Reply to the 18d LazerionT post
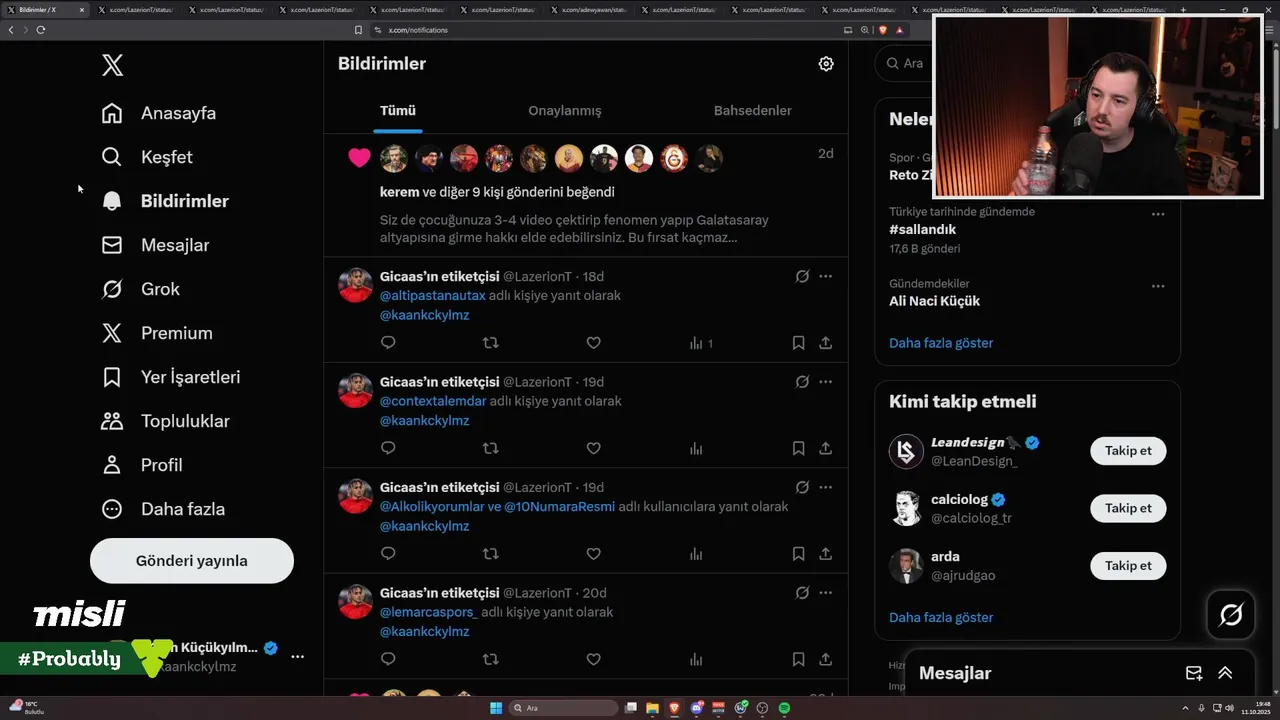This screenshot has width=1280, height=720. pos(388,343)
